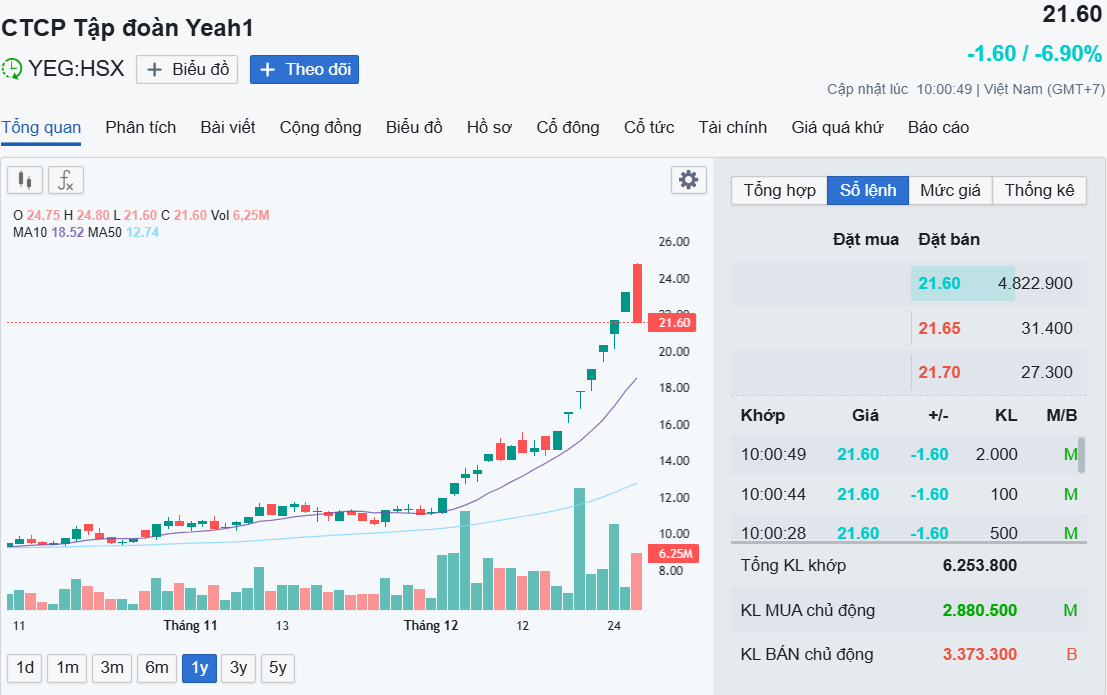Open the Cổ tức dividends tab
Viewport: 1107px width, 695px height.
pyautogui.click(x=648, y=127)
